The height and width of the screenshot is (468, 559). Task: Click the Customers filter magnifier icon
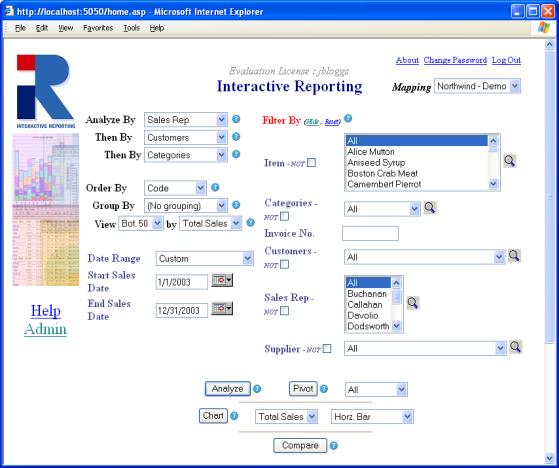[514, 256]
